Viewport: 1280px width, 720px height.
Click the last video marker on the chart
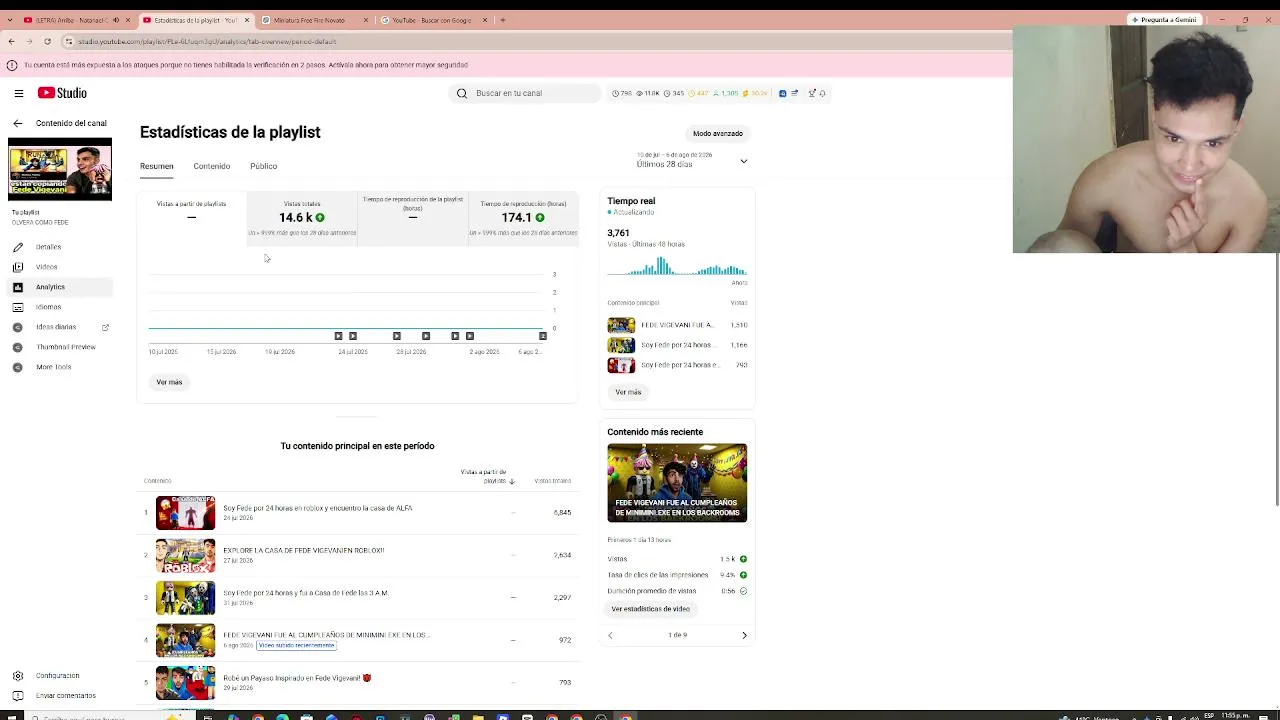coord(543,336)
